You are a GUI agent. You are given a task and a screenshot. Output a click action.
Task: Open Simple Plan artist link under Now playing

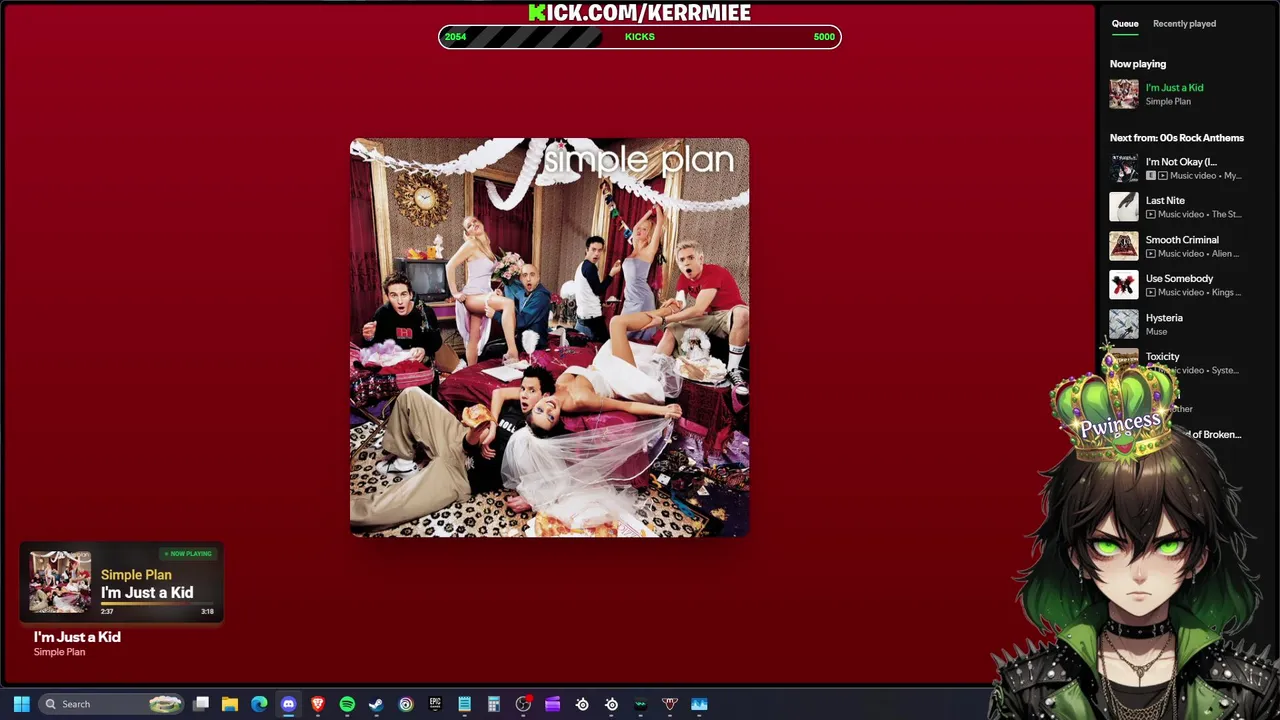pos(1168,101)
